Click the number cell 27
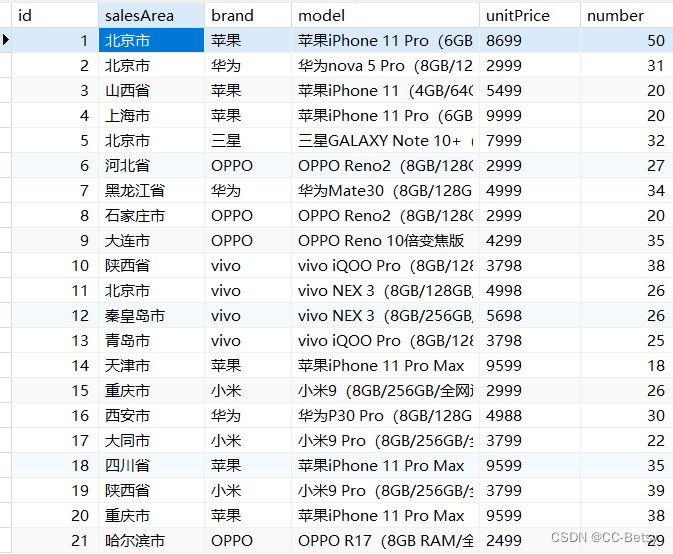 pyautogui.click(x=627, y=166)
